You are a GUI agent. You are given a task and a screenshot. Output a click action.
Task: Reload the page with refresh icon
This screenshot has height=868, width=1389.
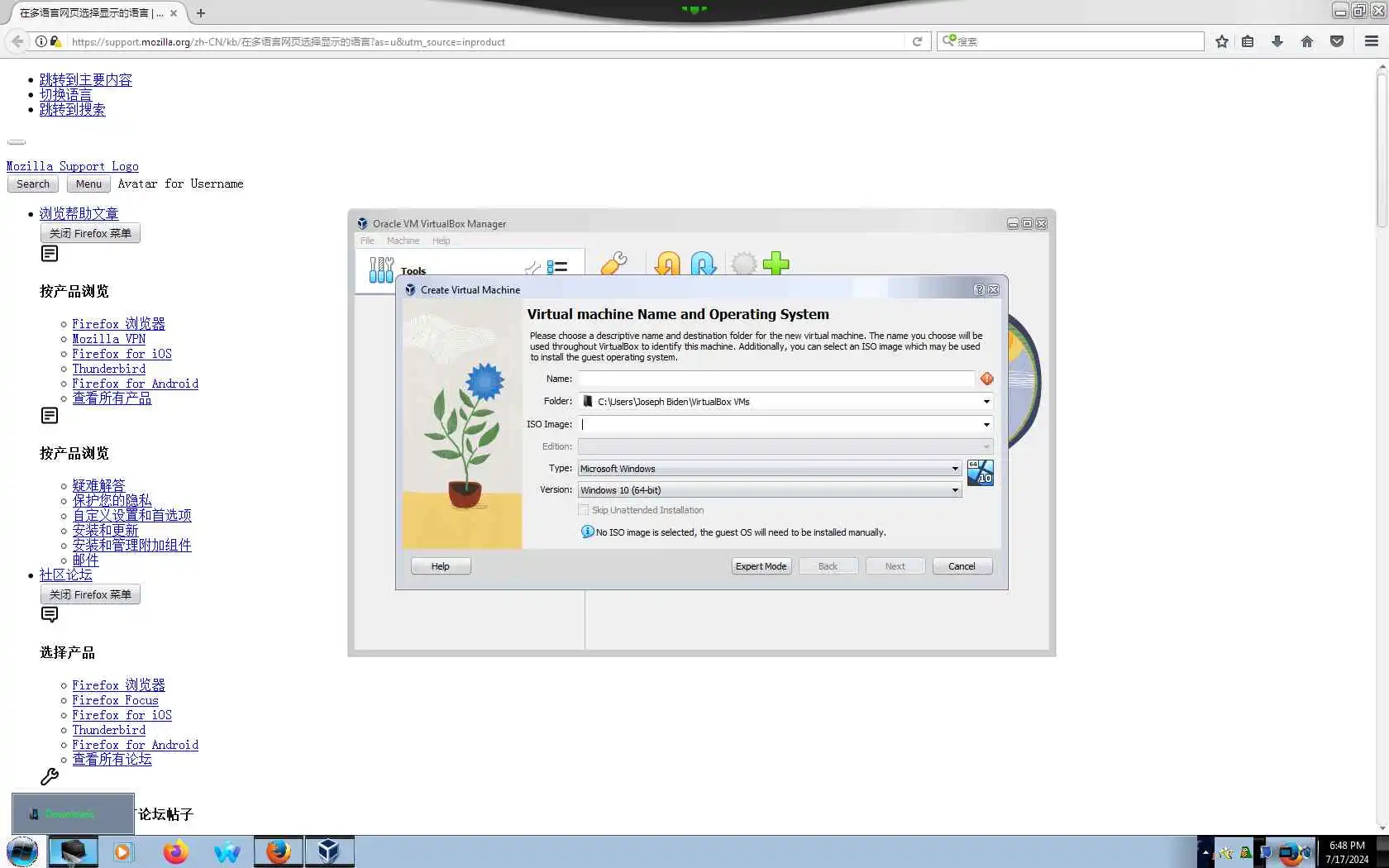click(917, 41)
